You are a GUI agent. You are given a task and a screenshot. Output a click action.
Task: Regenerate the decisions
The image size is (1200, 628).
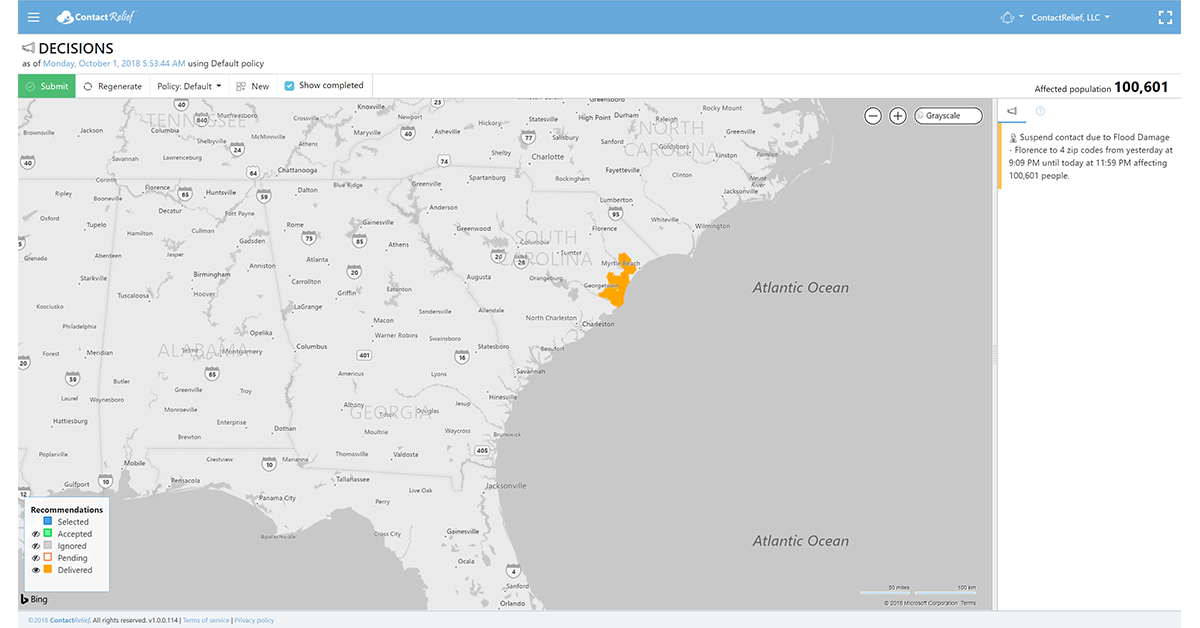pyautogui.click(x=112, y=86)
